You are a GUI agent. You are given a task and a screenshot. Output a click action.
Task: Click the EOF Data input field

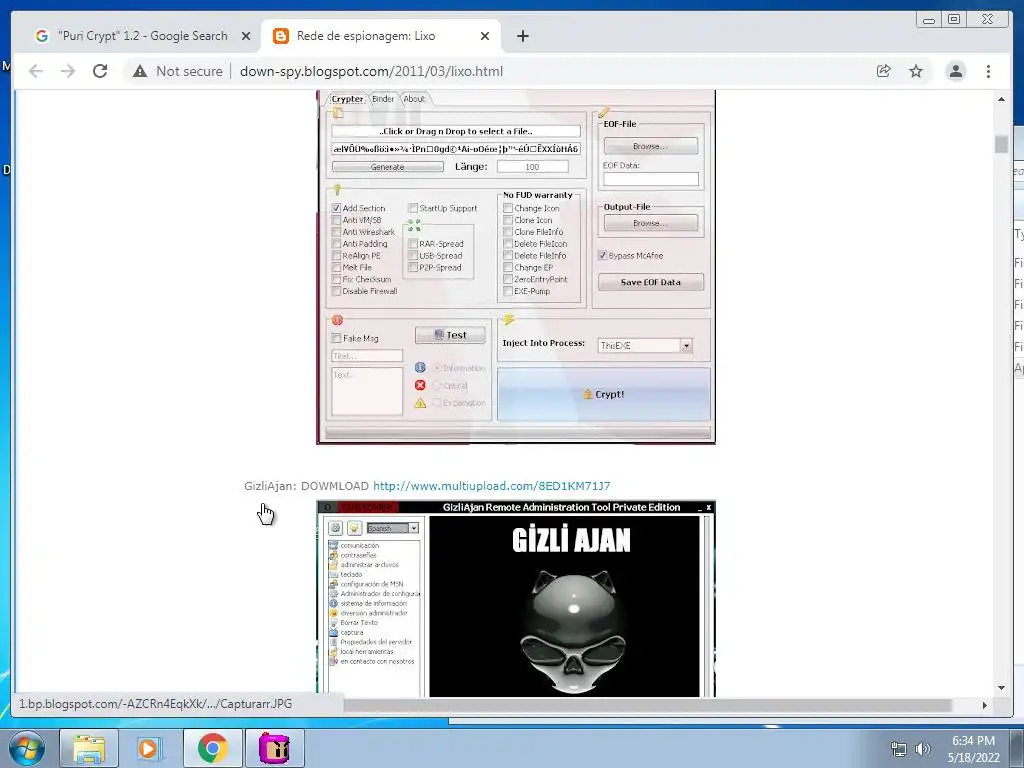tap(650, 179)
